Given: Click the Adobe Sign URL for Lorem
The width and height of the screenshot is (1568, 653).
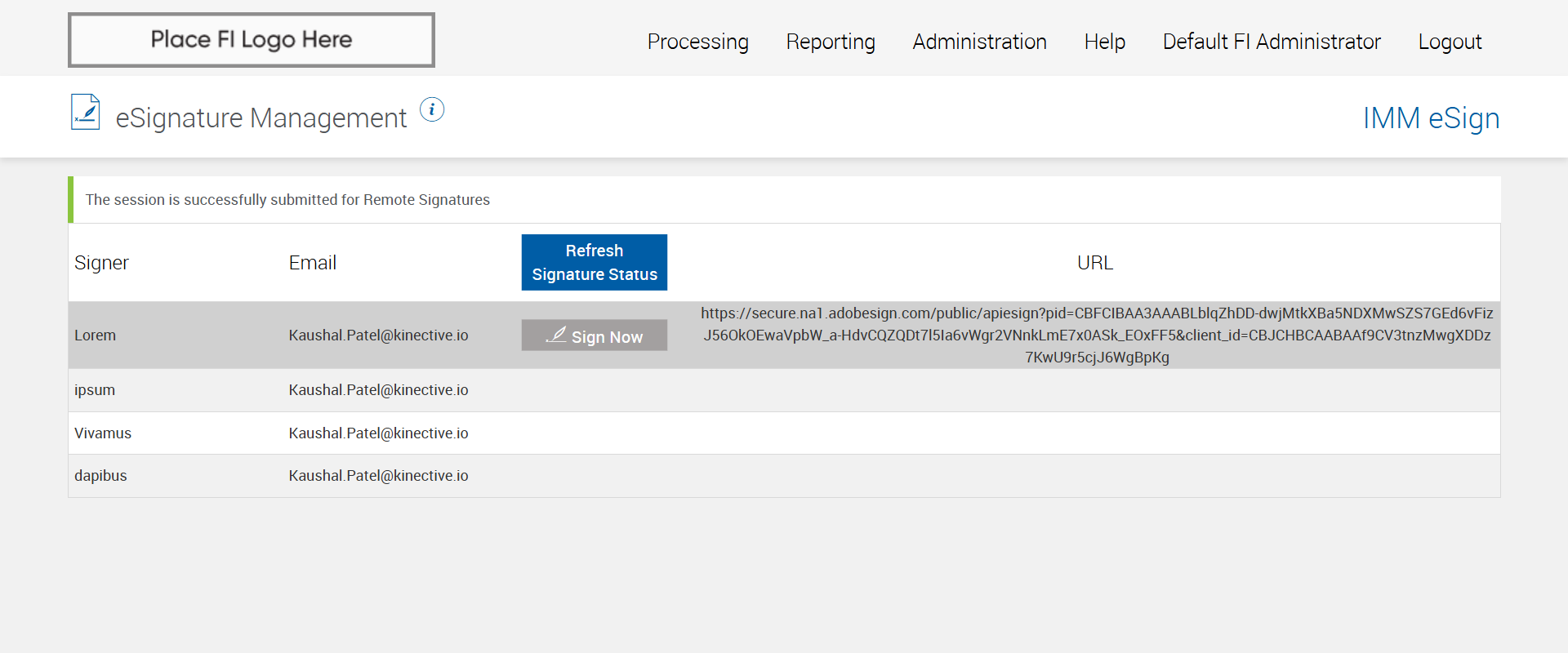Looking at the screenshot, I should [x=1097, y=335].
